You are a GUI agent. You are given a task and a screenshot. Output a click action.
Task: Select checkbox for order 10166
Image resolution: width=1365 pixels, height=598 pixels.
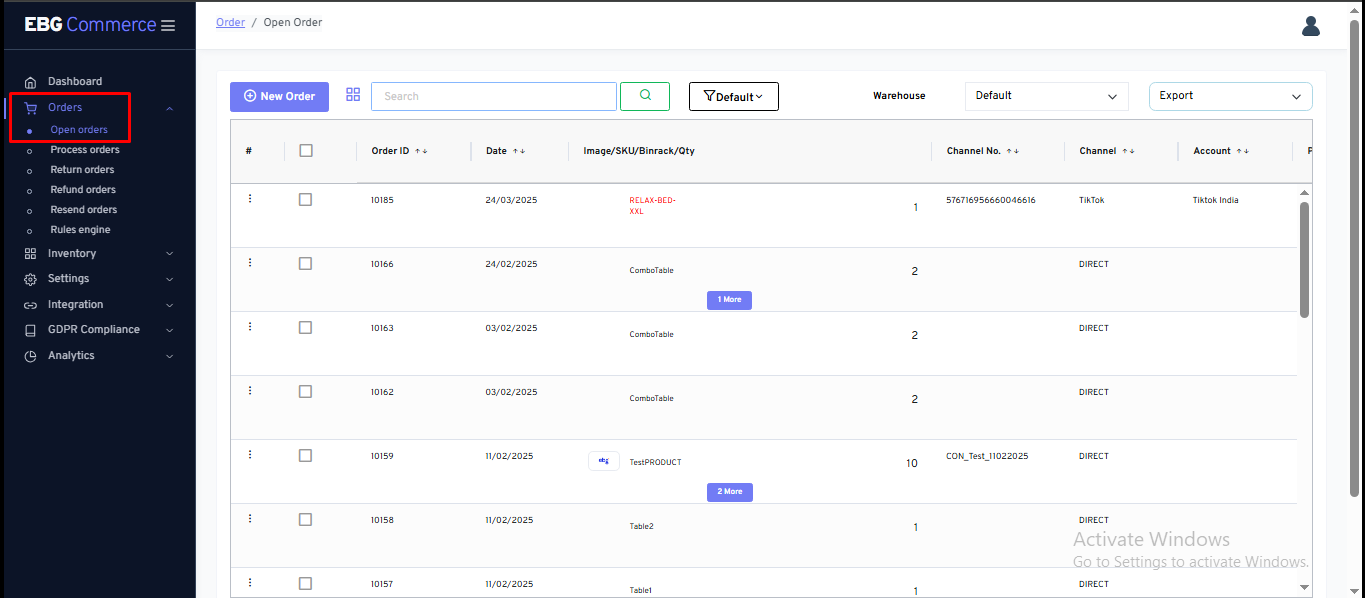click(306, 264)
